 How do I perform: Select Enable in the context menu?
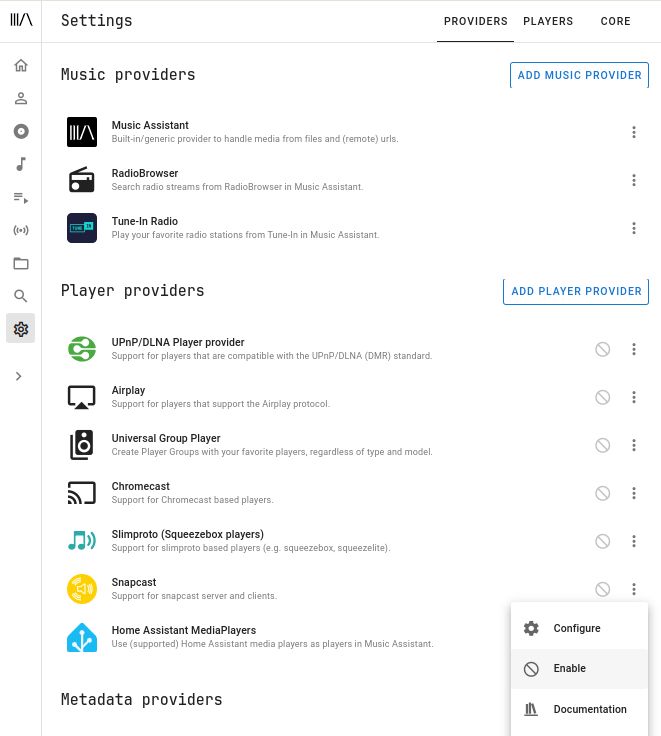(579, 668)
